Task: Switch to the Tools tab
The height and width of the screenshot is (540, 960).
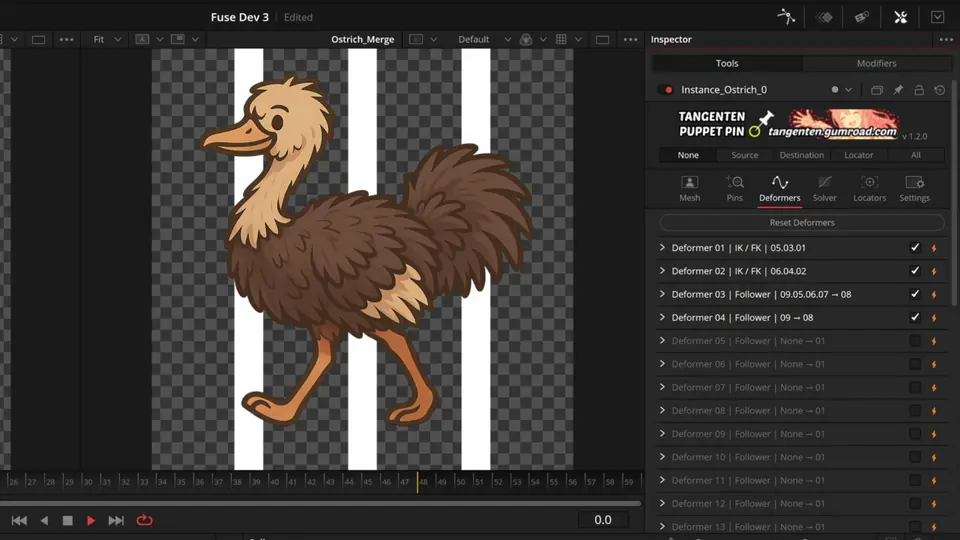Action: [x=727, y=63]
